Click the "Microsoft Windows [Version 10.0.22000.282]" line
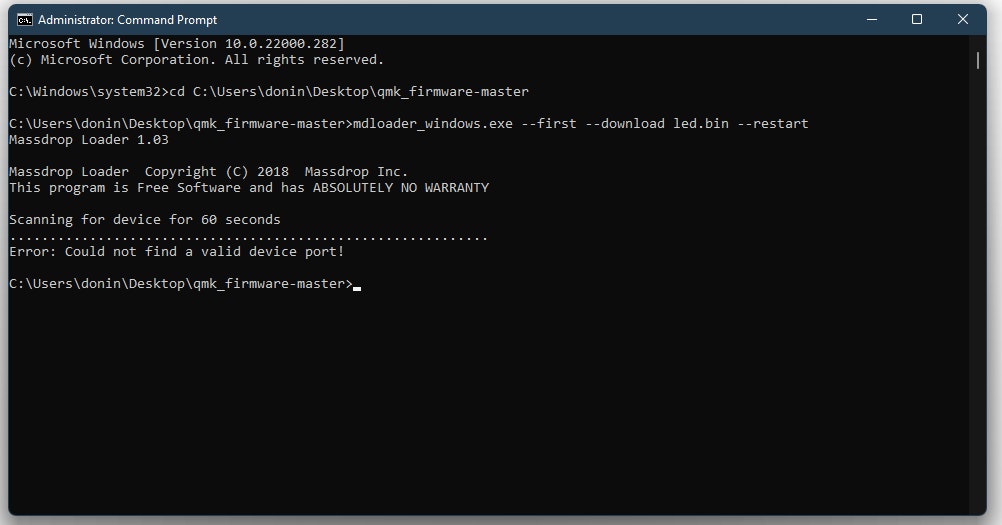Image resolution: width=1002 pixels, height=525 pixels. (x=176, y=44)
